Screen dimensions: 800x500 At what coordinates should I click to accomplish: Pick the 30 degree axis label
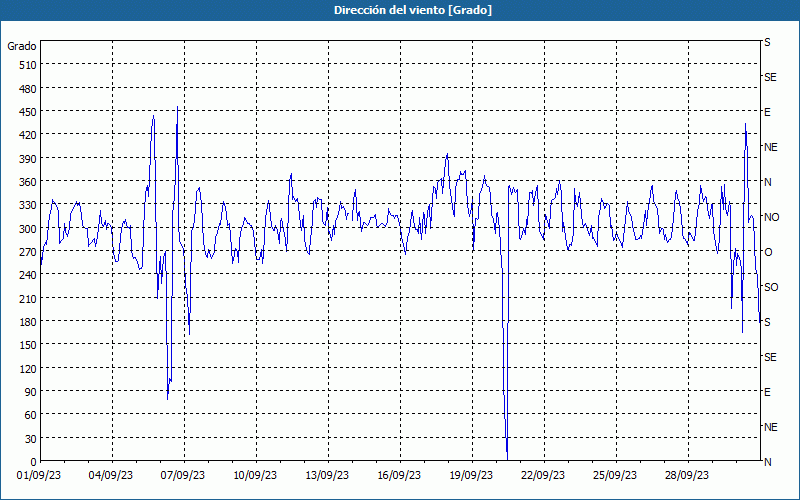point(31,439)
